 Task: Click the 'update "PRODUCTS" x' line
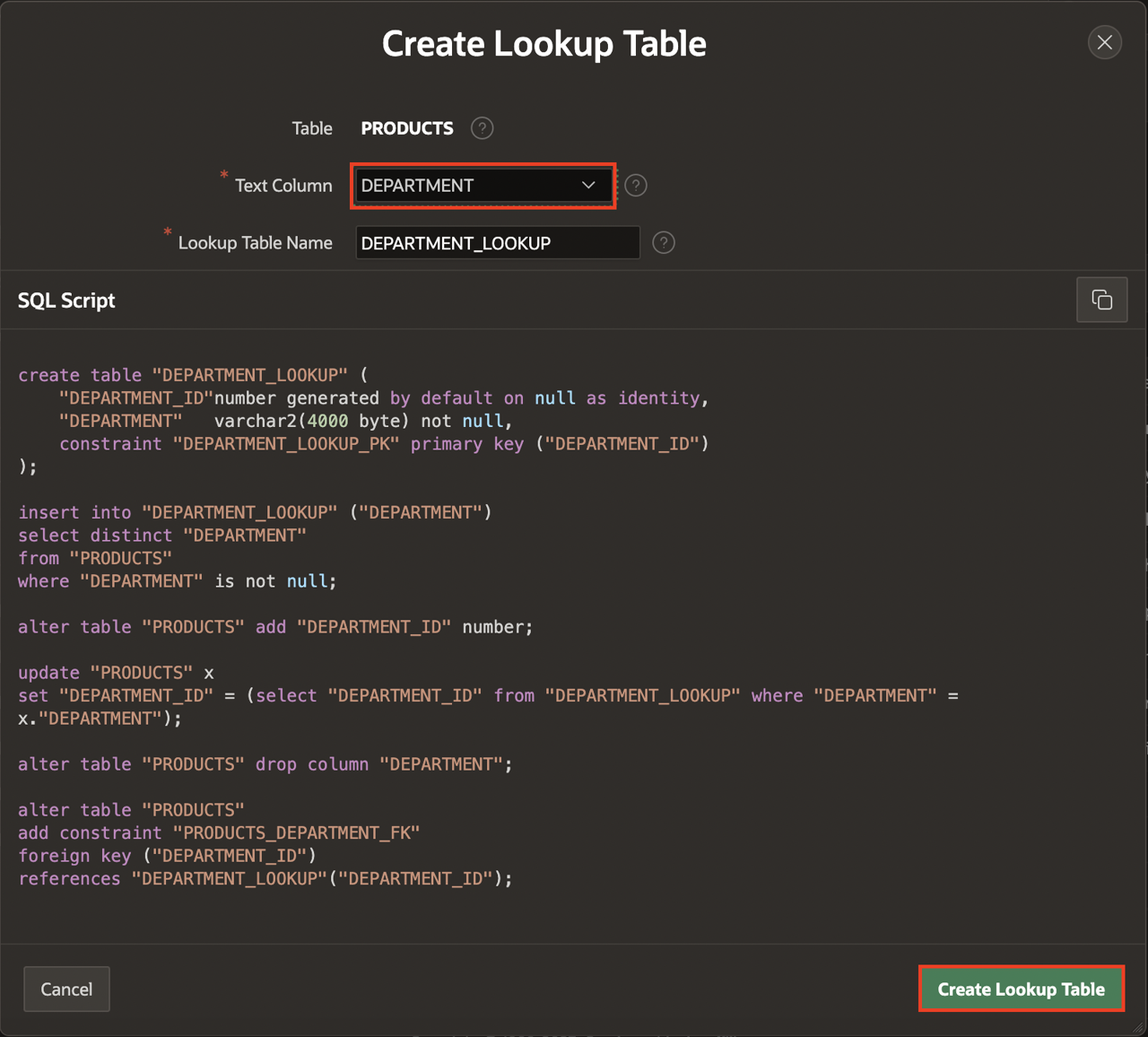point(116,673)
